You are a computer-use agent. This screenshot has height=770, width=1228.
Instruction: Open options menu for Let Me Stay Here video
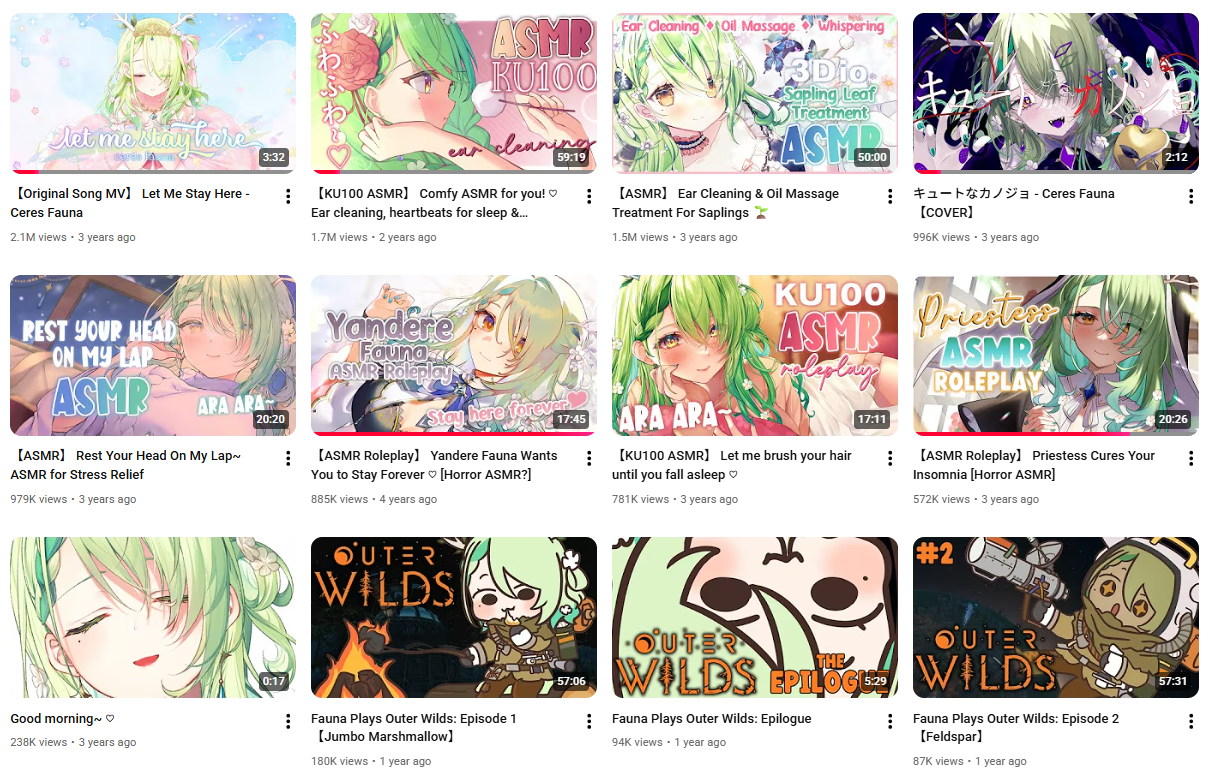288,196
